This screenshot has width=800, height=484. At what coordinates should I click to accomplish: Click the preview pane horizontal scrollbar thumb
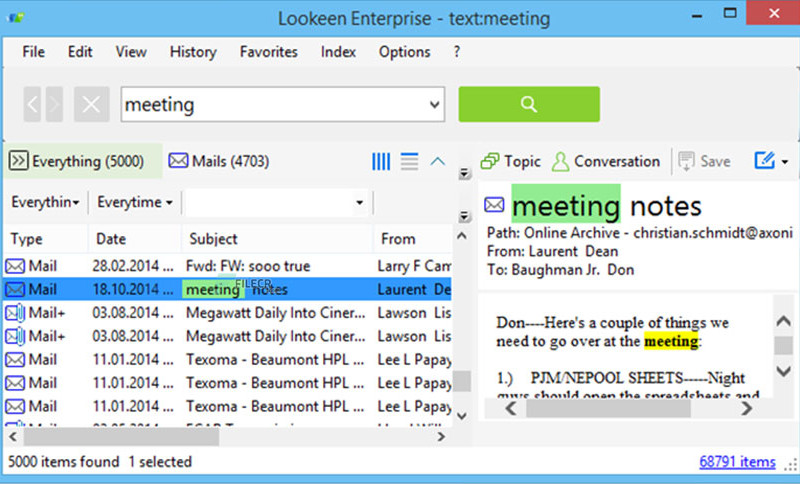[x=608, y=408]
